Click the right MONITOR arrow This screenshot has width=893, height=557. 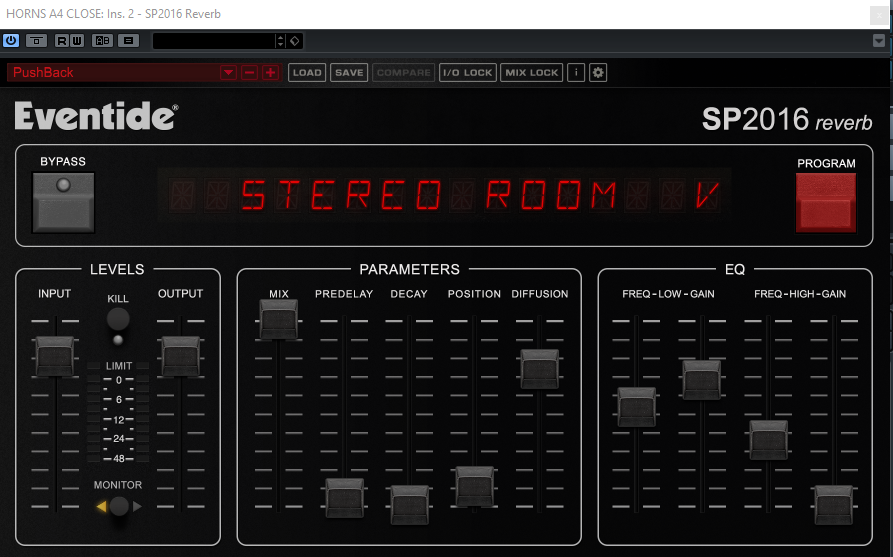click(x=137, y=506)
